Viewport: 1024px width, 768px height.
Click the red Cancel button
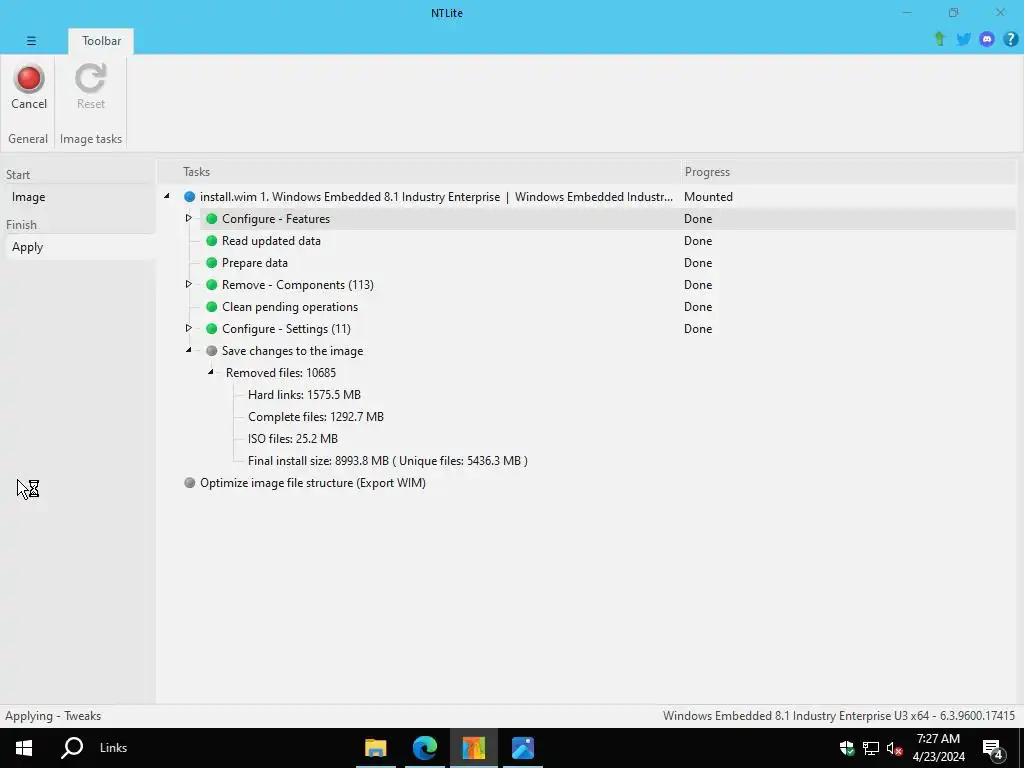[29, 87]
